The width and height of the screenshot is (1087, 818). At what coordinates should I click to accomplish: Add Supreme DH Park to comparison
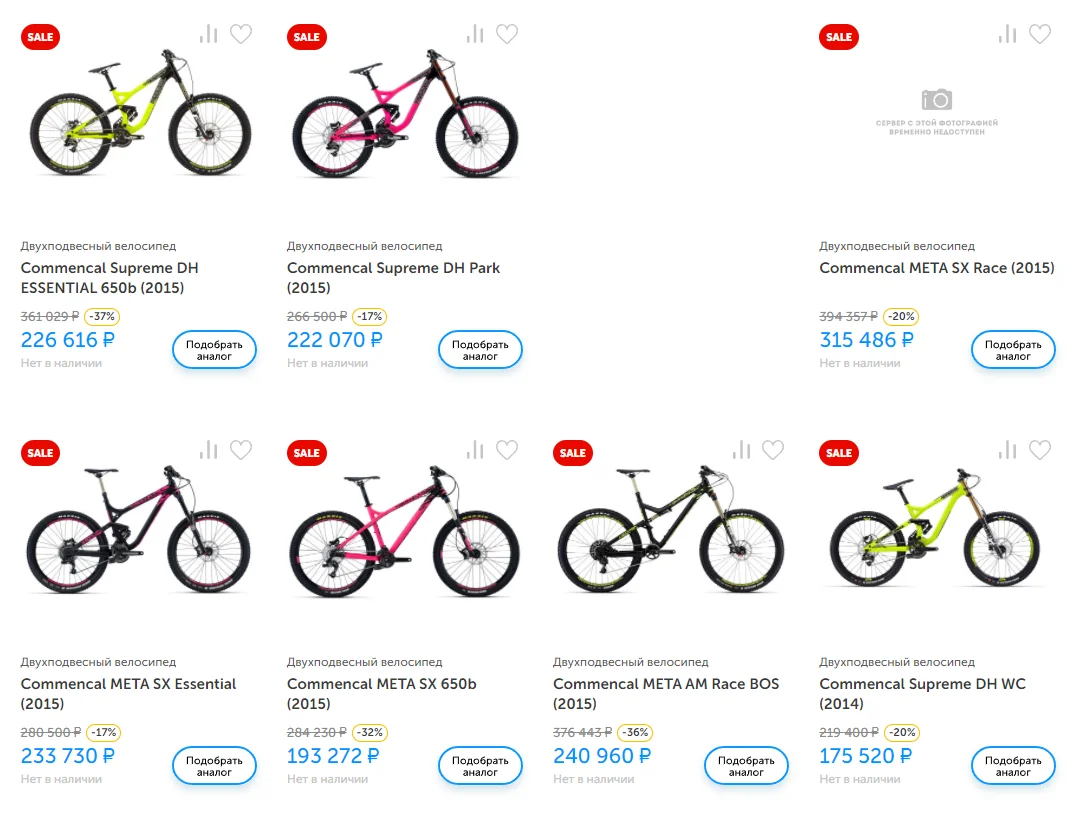coord(474,35)
